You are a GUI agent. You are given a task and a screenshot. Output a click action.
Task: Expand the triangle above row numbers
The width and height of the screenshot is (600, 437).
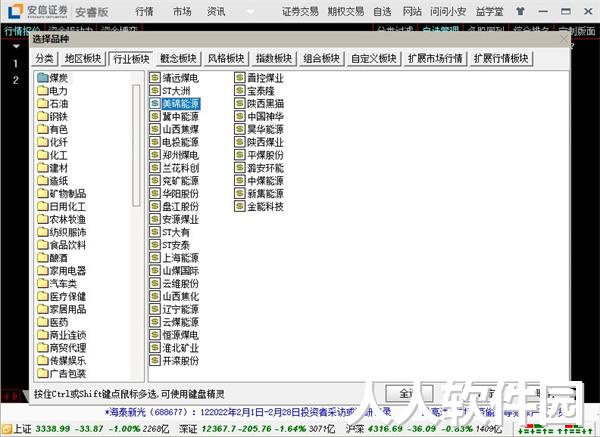click(16, 47)
